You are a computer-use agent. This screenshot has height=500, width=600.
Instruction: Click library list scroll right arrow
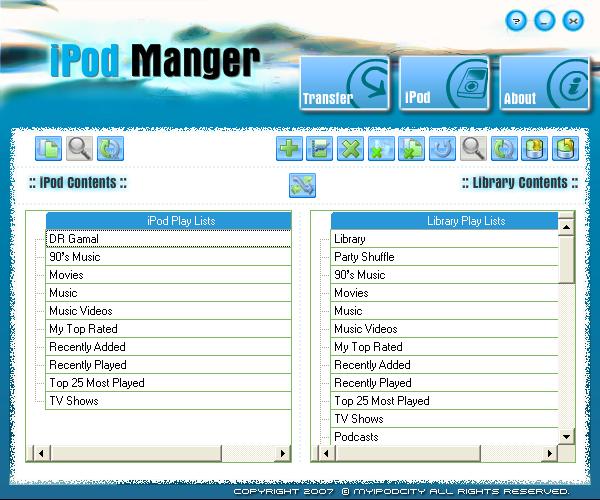click(550, 453)
